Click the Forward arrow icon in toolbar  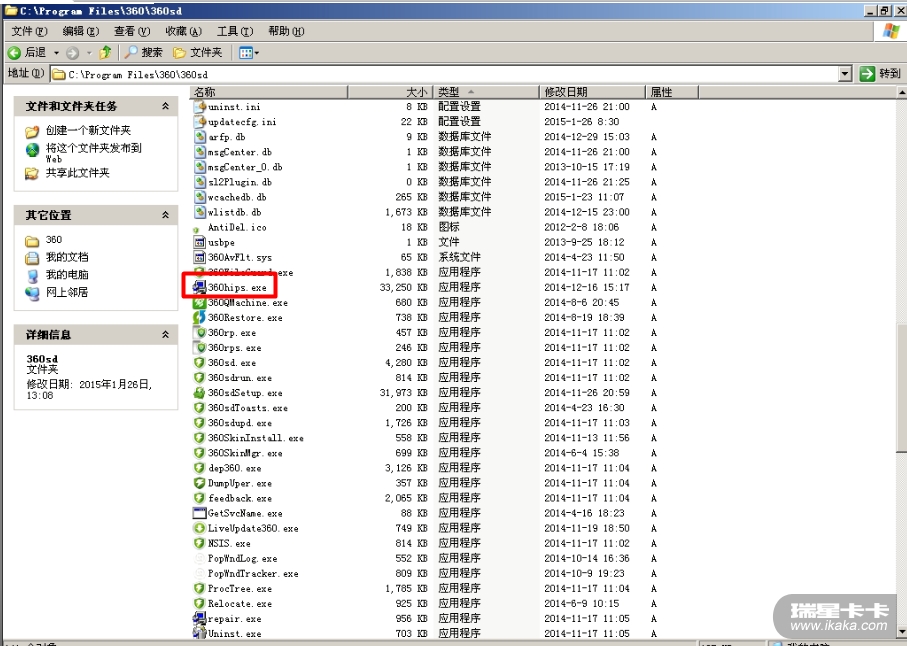[72, 53]
